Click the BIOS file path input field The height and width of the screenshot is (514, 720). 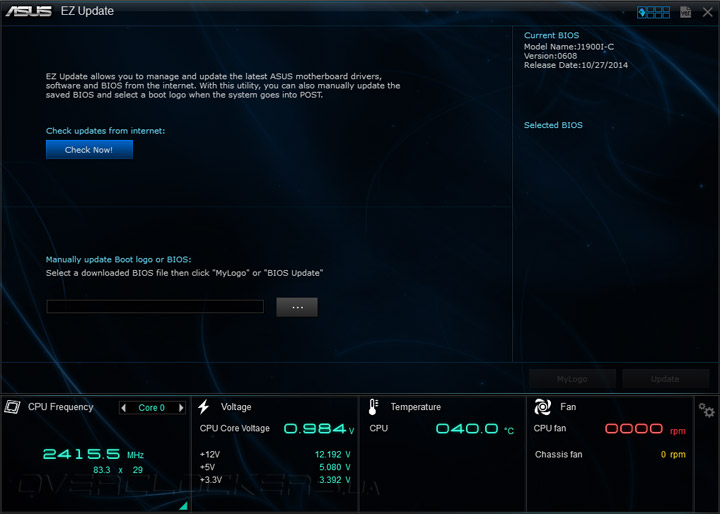pyautogui.click(x=155, y=306)
